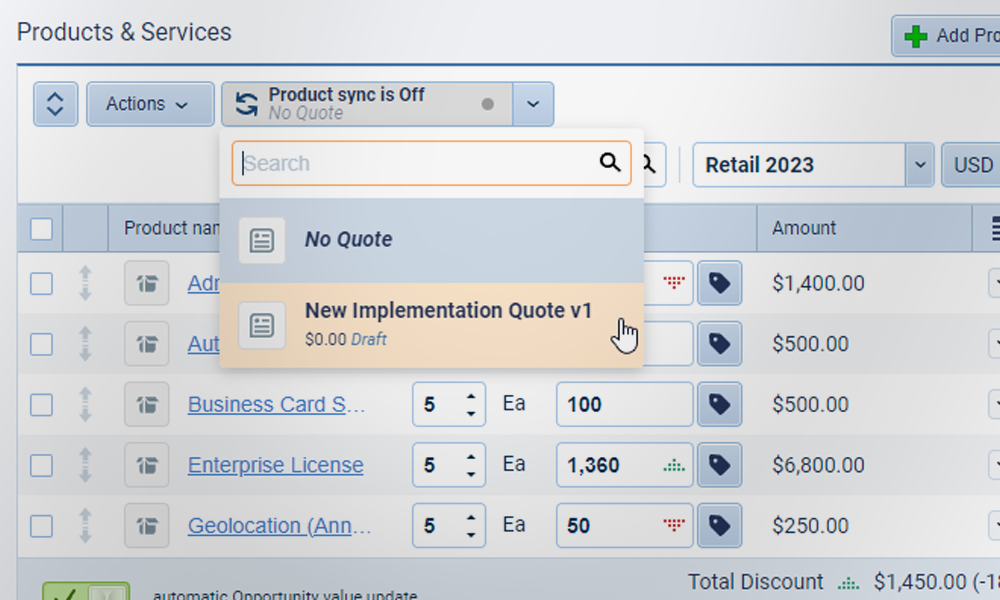This screenshot has width=1000, height=600.
Task: Tick the checkbox for Enterprise License row
Action: [x=41, y=465]
